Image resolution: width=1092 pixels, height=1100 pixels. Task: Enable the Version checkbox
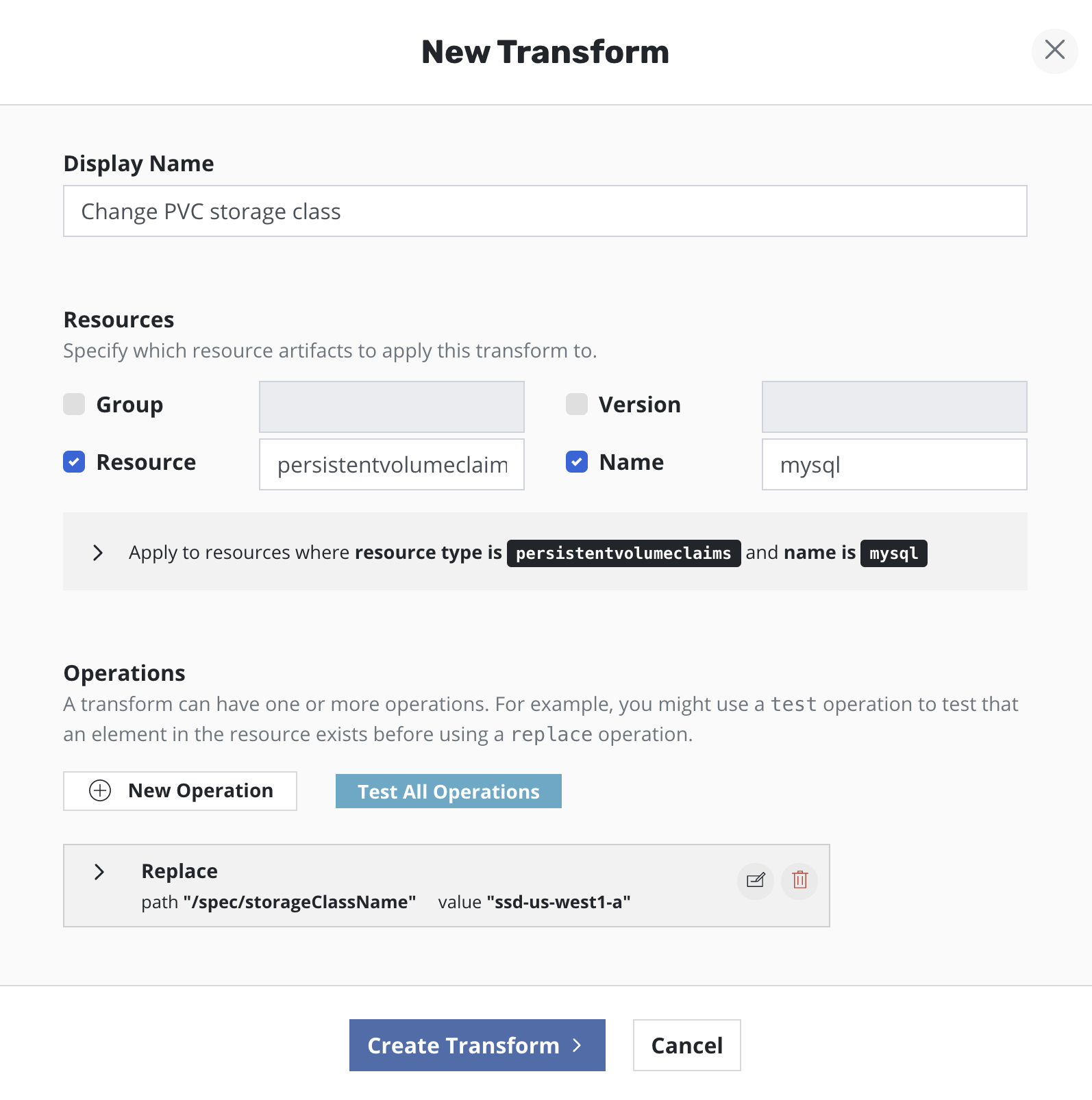click(577, 404)
